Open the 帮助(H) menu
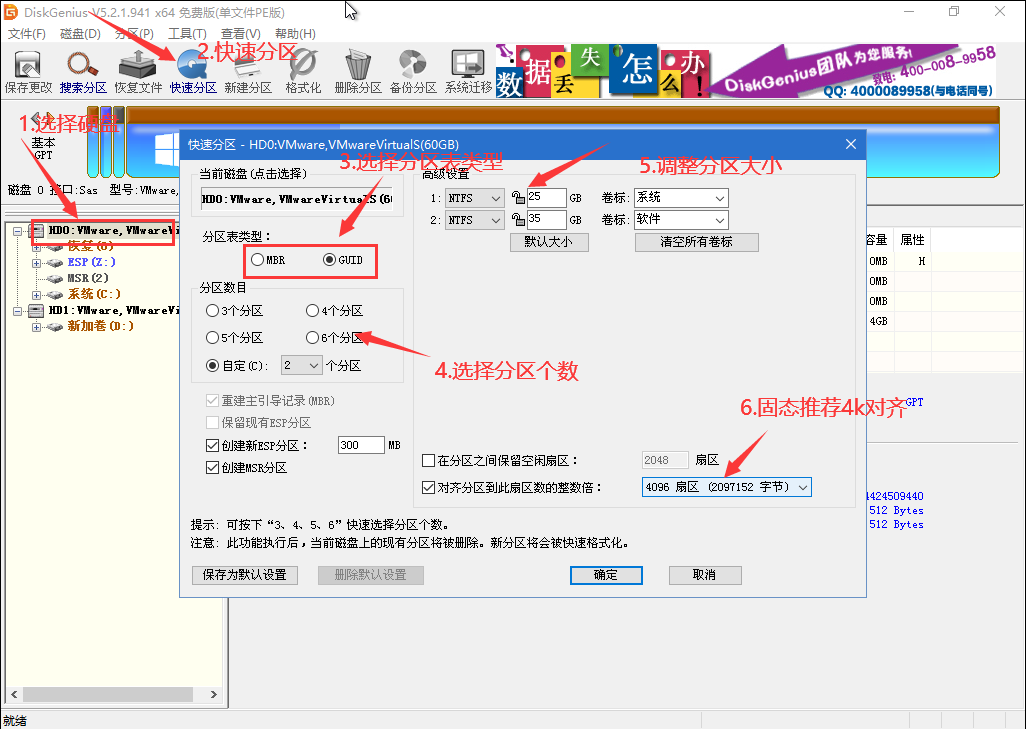The image size is (1026, 729). tap(295, 33)
